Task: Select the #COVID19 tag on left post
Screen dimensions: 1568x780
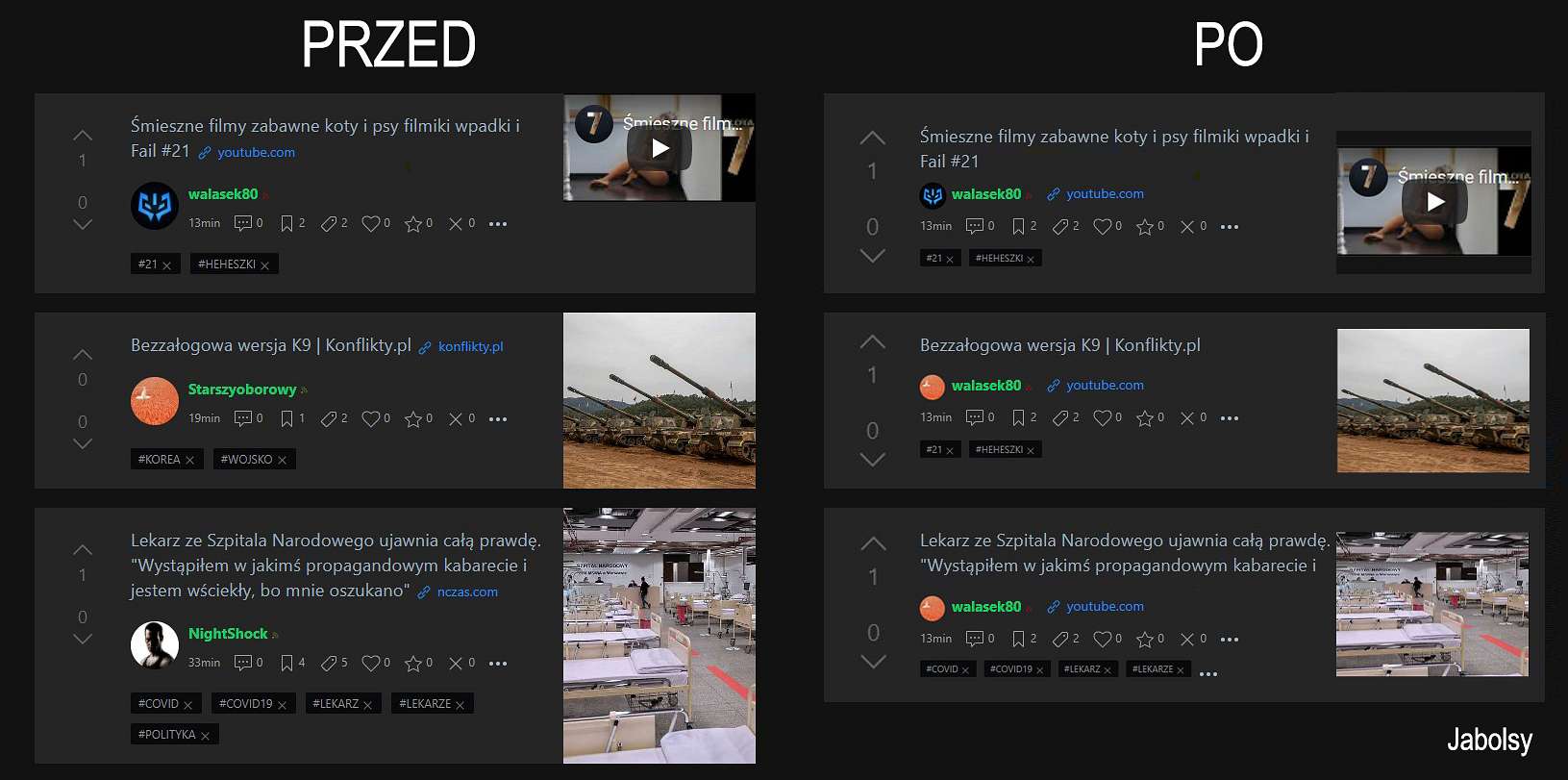Action: (x=245, y=704)
